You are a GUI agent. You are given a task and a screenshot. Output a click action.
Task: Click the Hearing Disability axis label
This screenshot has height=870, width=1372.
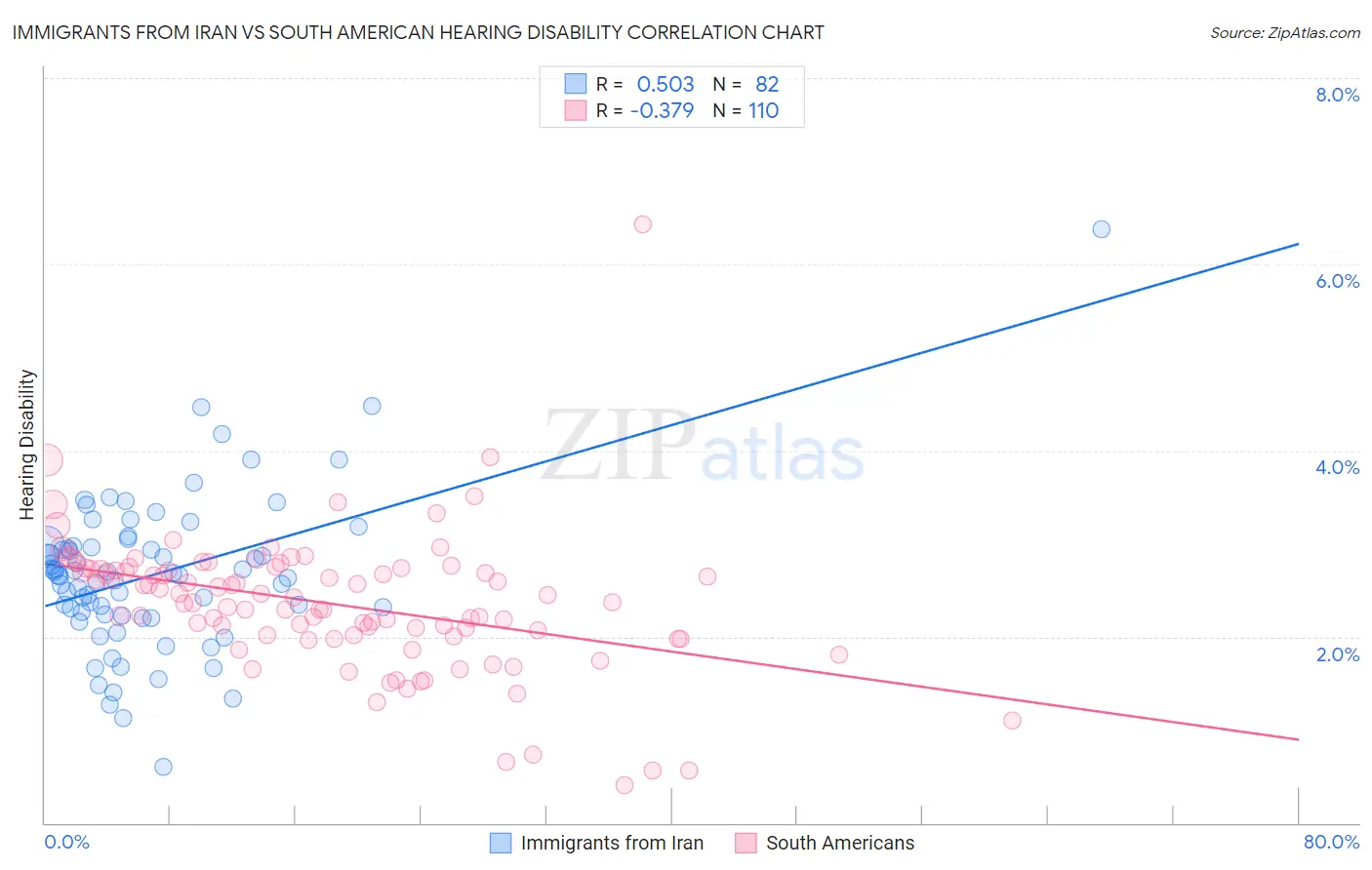tap(27, 445)
